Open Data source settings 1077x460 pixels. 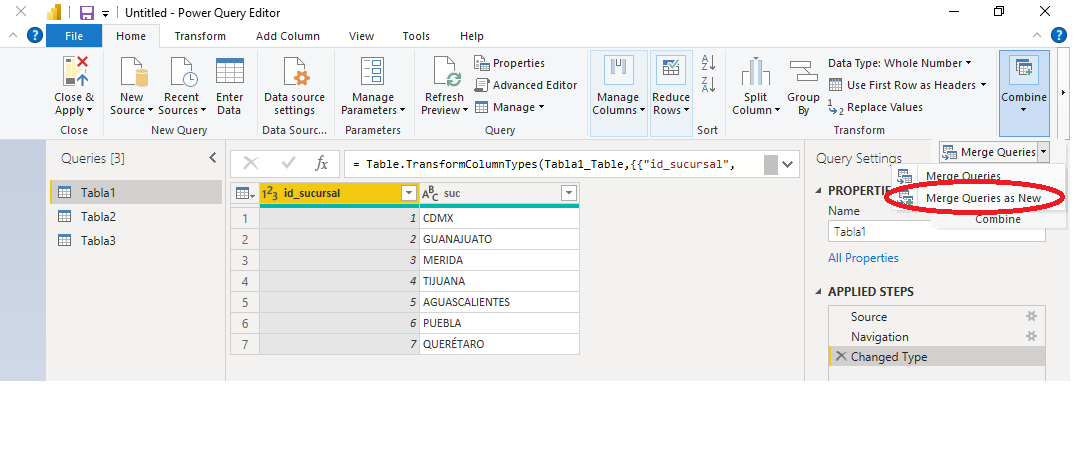point(295,72)
